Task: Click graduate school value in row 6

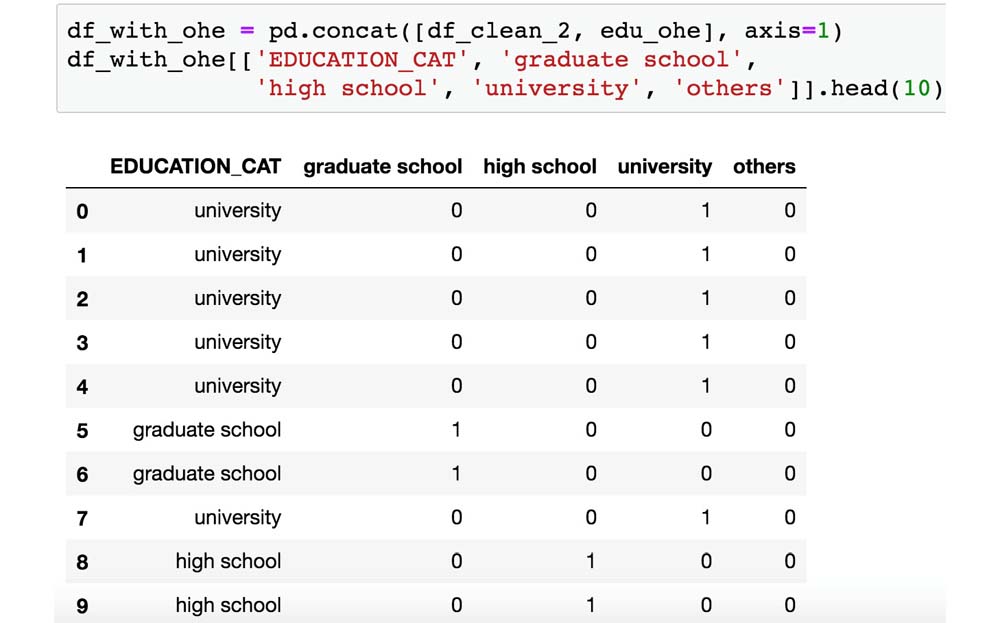Action: point(457,474)
